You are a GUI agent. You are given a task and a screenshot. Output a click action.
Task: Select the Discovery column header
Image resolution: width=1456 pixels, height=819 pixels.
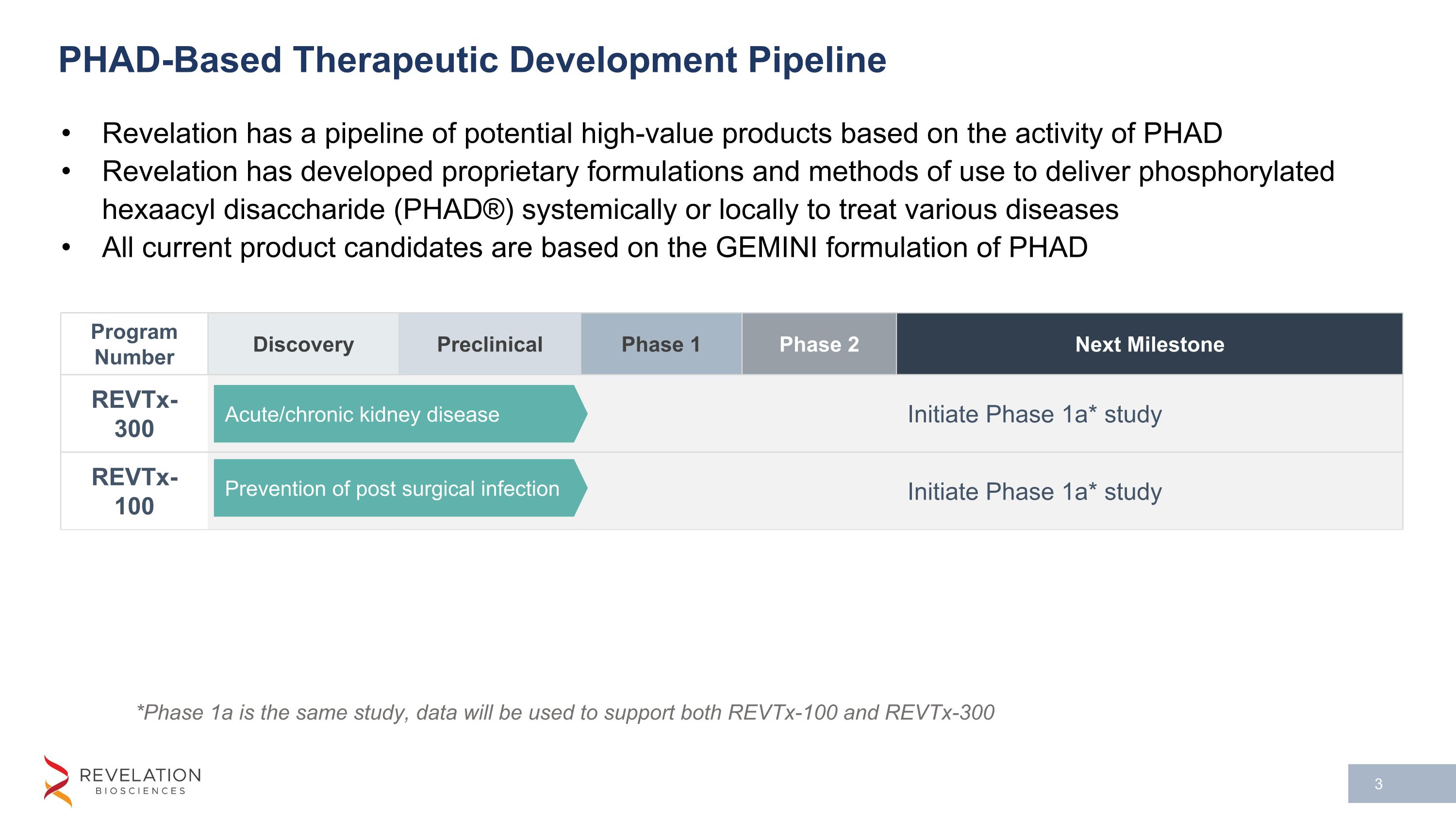click(303, 344)
